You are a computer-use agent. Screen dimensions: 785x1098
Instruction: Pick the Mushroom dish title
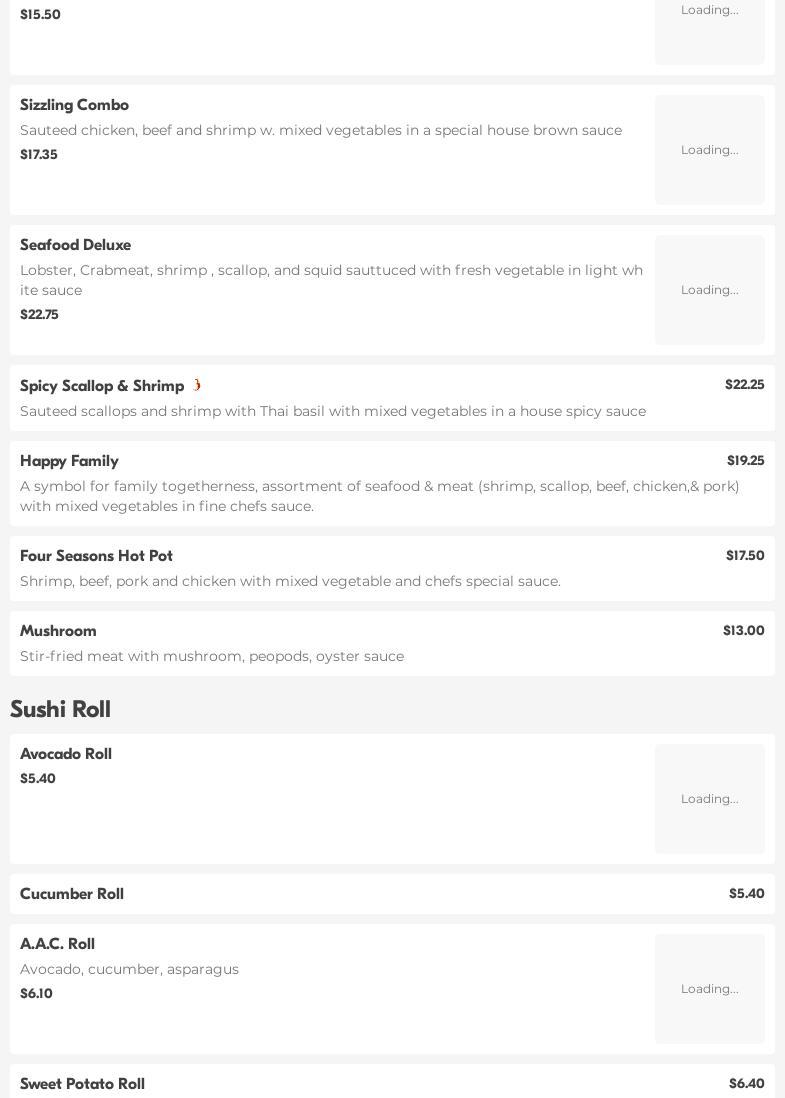(58, 631)
